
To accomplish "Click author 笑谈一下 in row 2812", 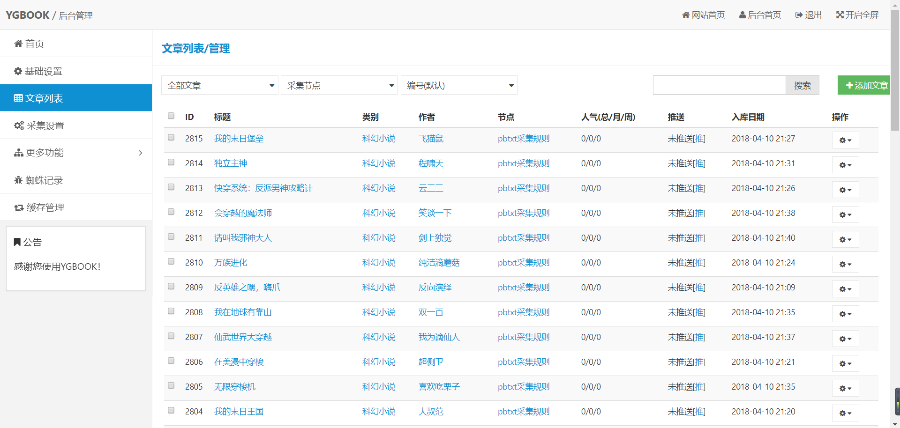I will pos(435,213).
